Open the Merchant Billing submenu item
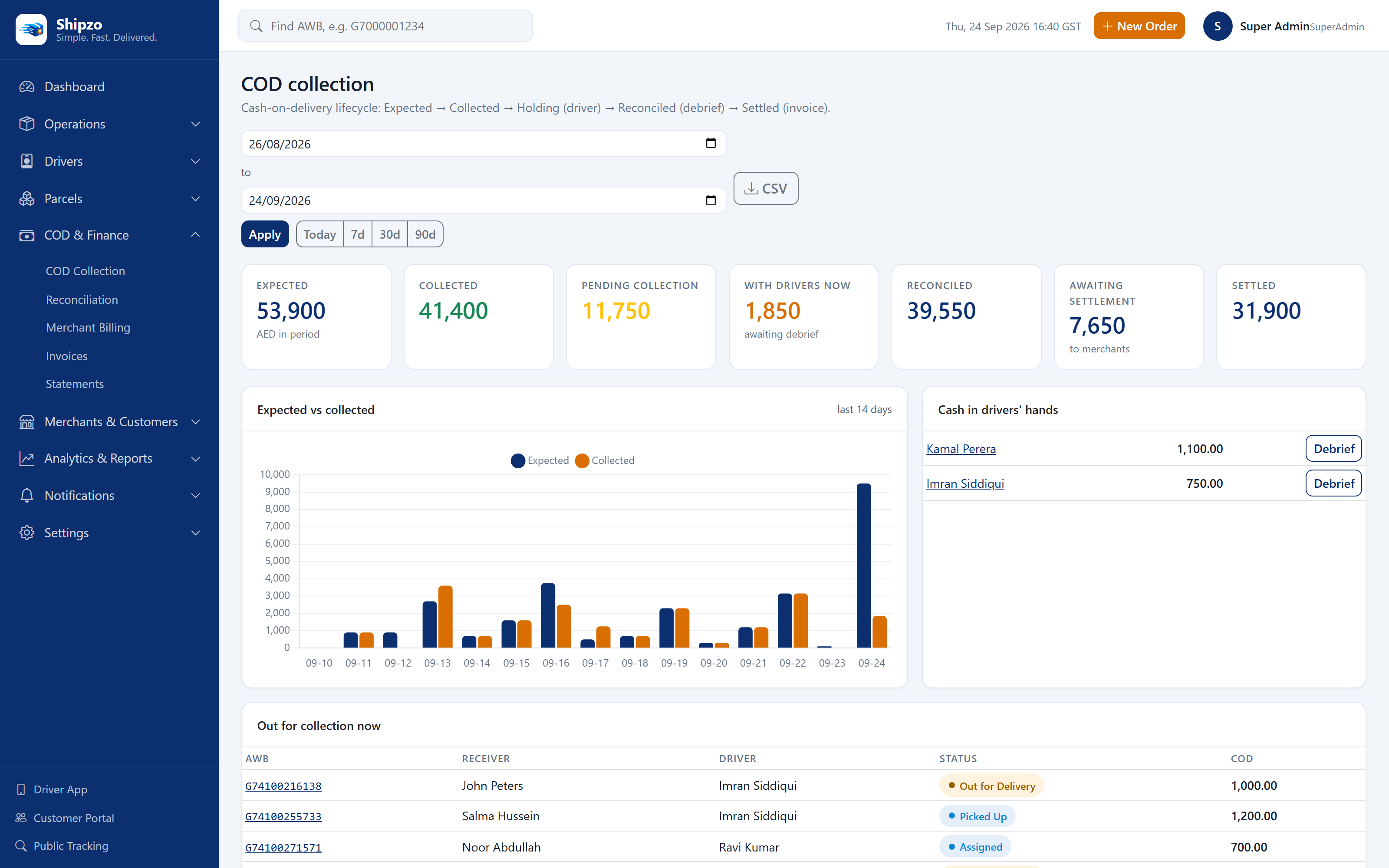 point(88,328)
